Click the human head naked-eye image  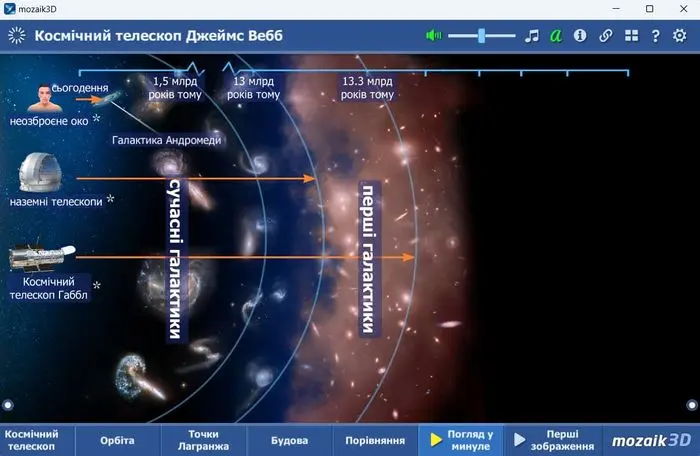tap(44, 98)
